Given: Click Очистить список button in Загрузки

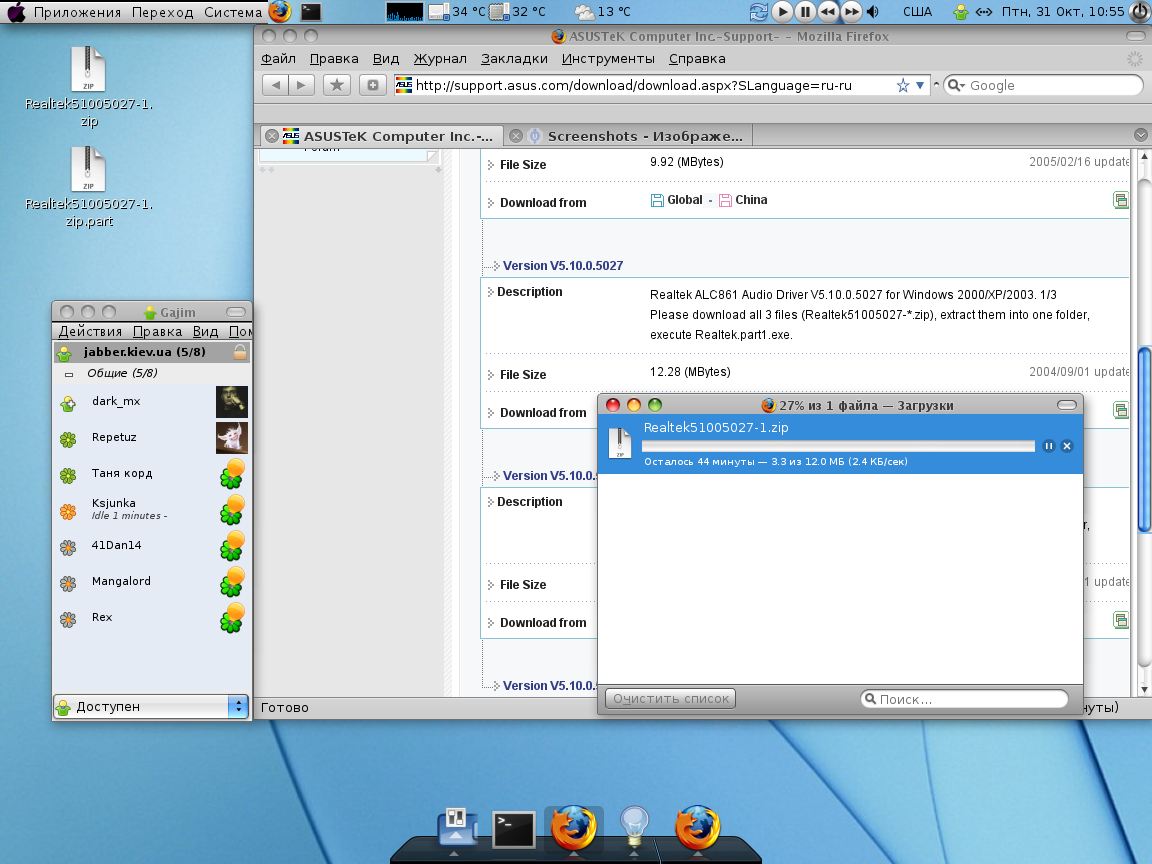Looking at the screenshot, I should (670, 699).
